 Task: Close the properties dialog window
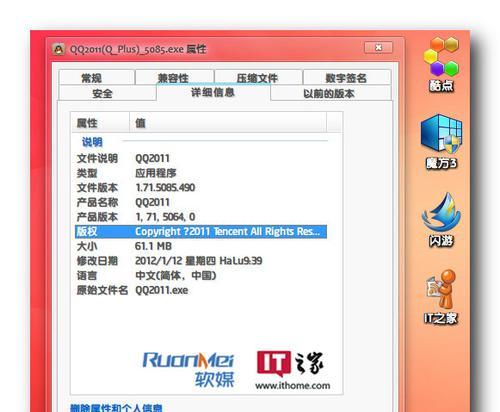[378, 47]
